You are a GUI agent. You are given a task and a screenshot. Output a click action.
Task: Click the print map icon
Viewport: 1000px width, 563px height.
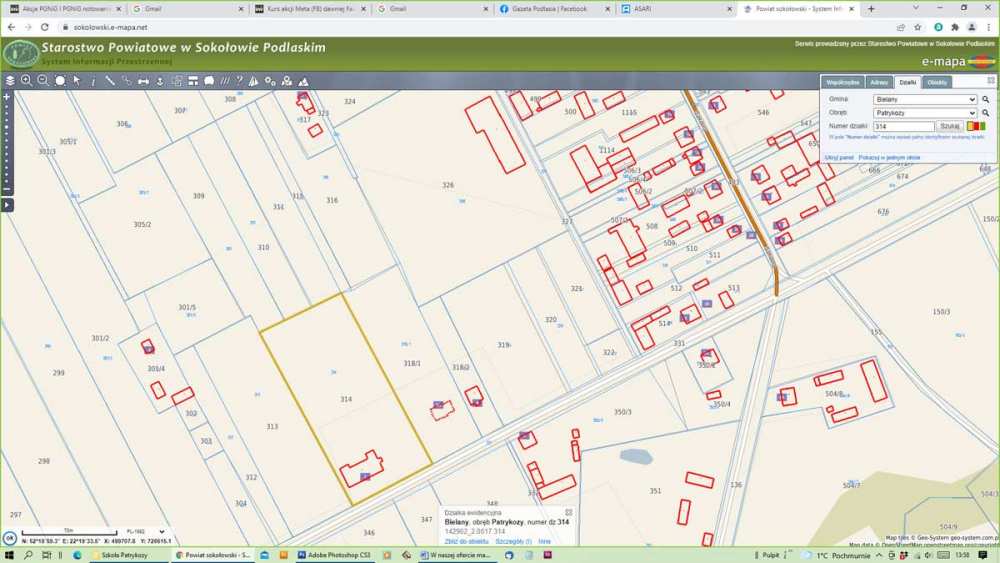pyautogui.click(x=177, y=81)
